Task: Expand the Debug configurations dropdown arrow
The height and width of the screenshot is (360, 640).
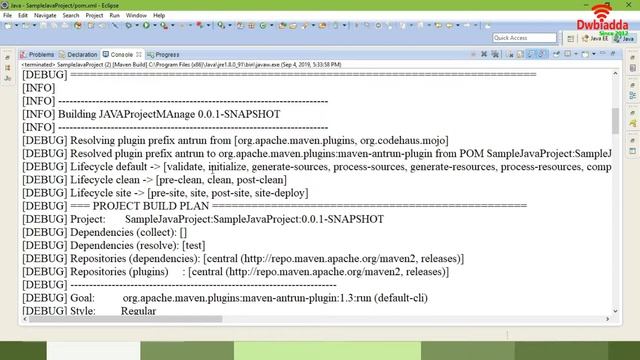Action: click(137, 26)
